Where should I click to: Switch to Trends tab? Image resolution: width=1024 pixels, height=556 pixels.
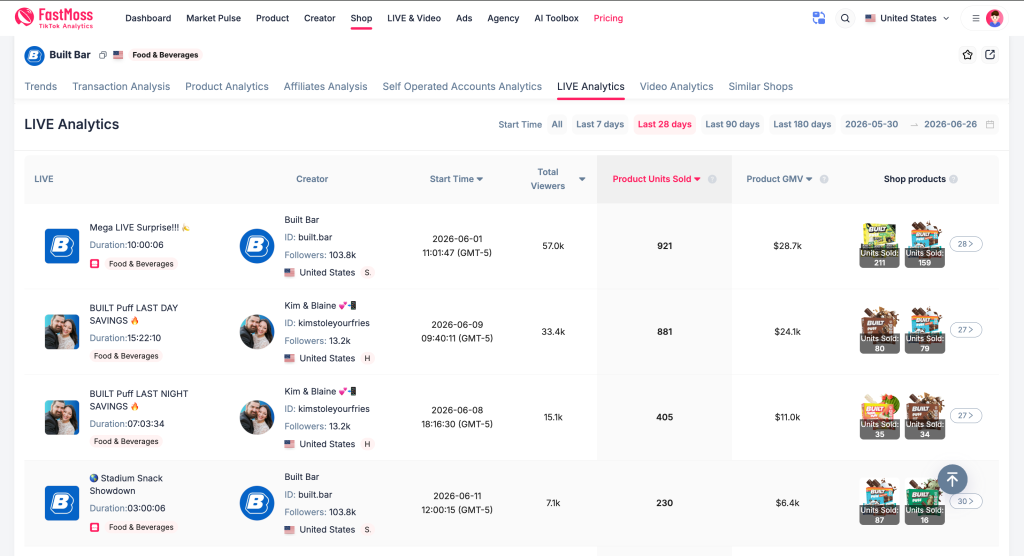coord(40,86)
